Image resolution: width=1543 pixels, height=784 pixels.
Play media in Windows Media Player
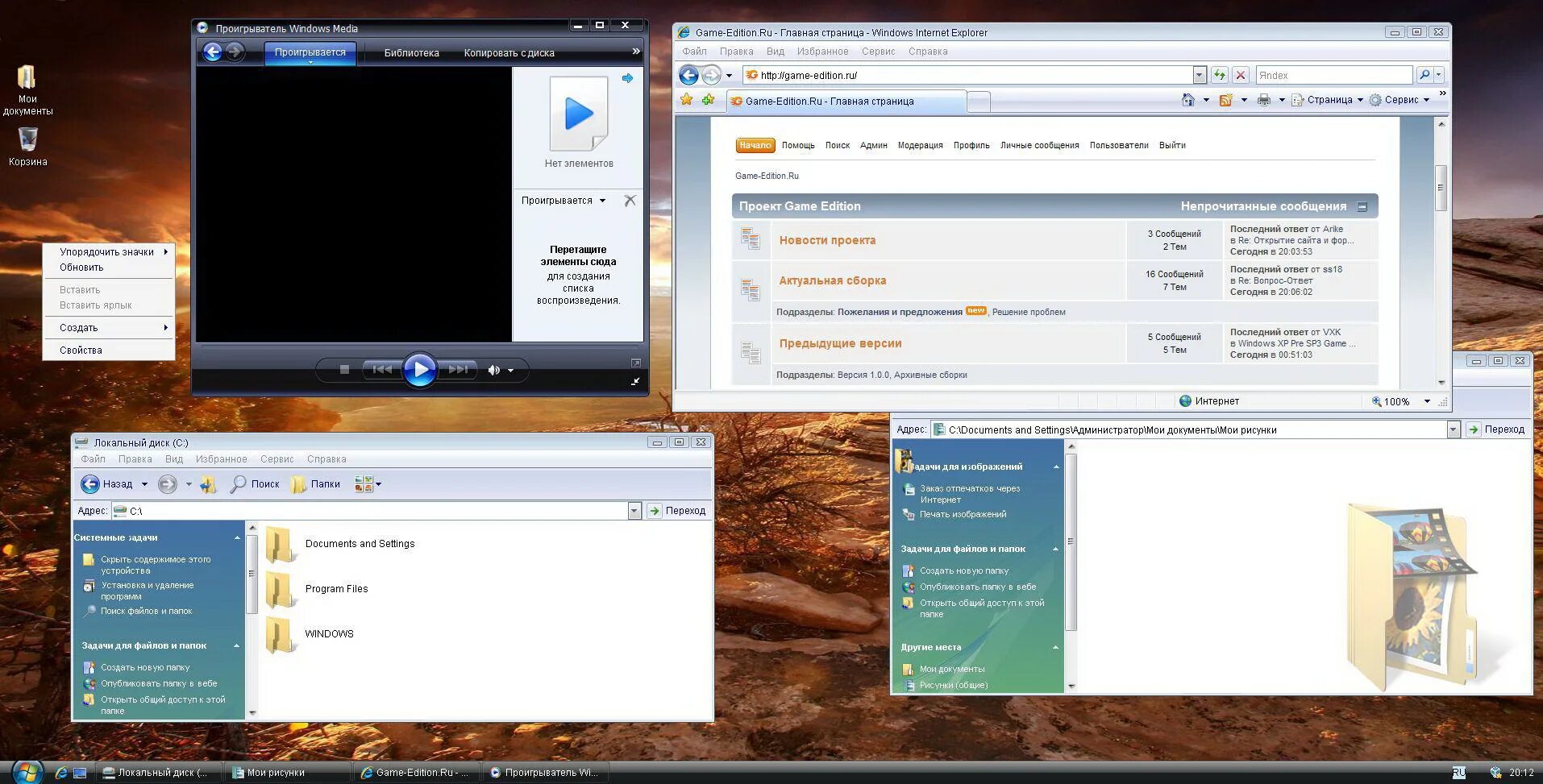pos(419,370)
